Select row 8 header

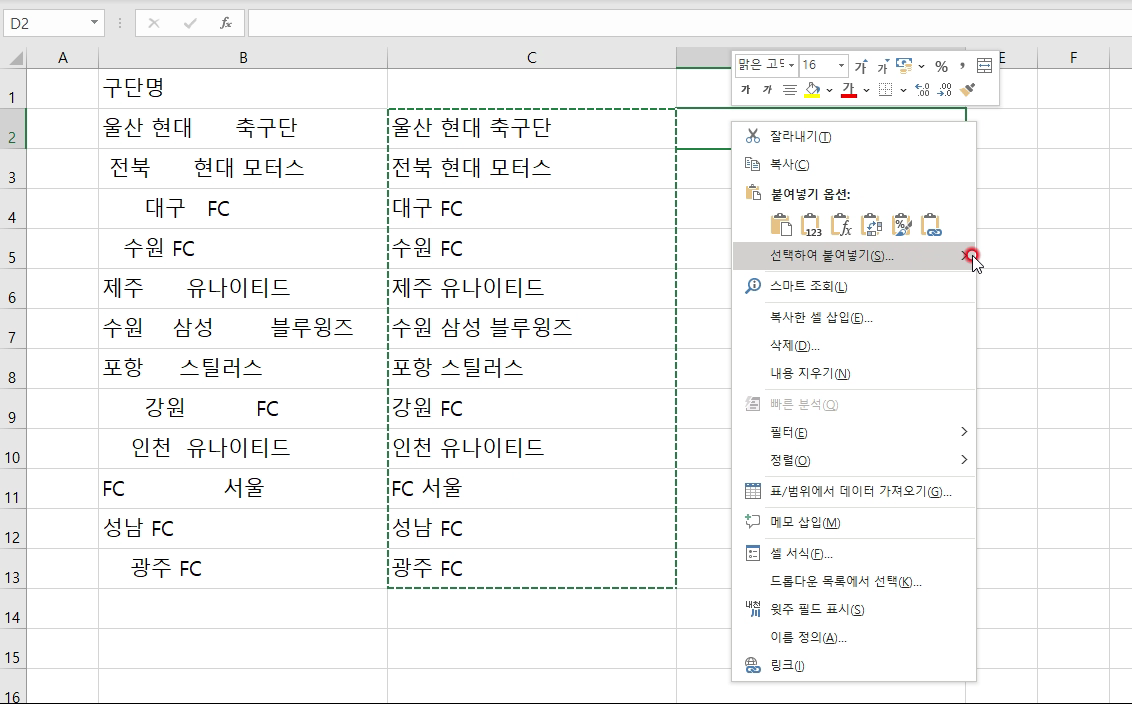click(x=13, y=369)
